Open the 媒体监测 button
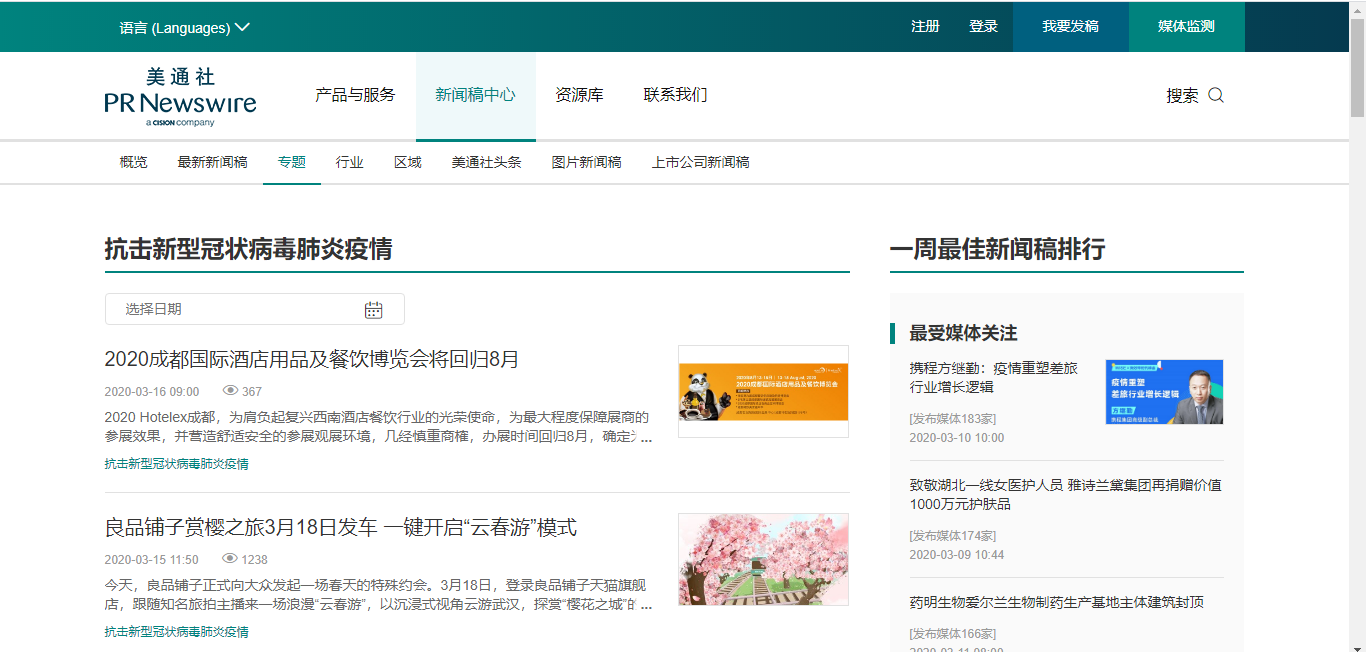 1187,27
